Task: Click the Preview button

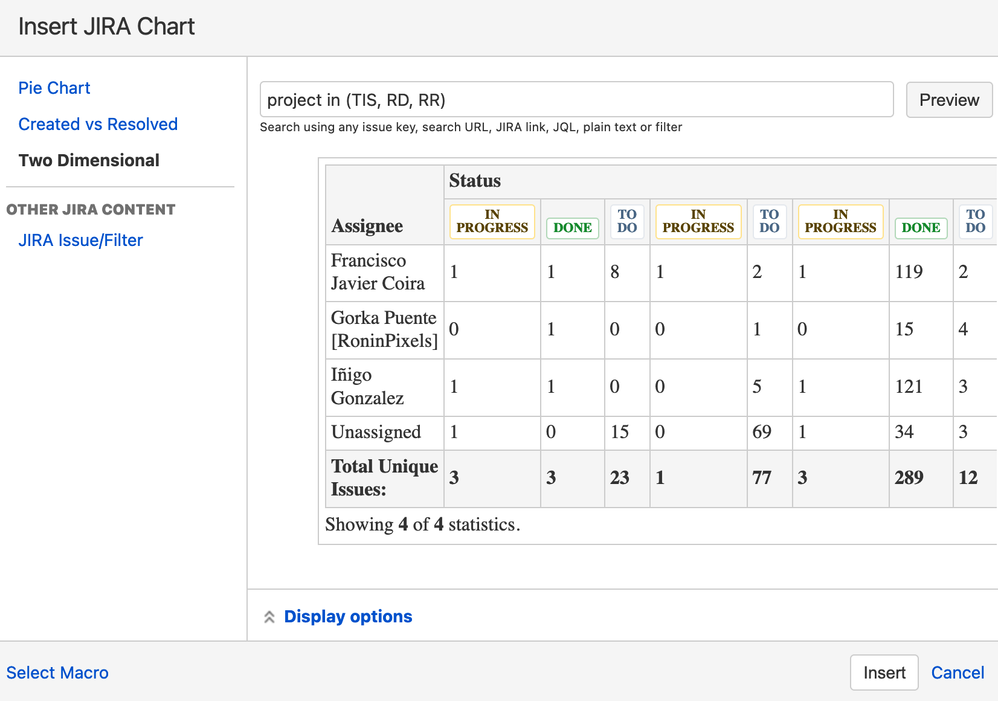Action: pos(949,100)
